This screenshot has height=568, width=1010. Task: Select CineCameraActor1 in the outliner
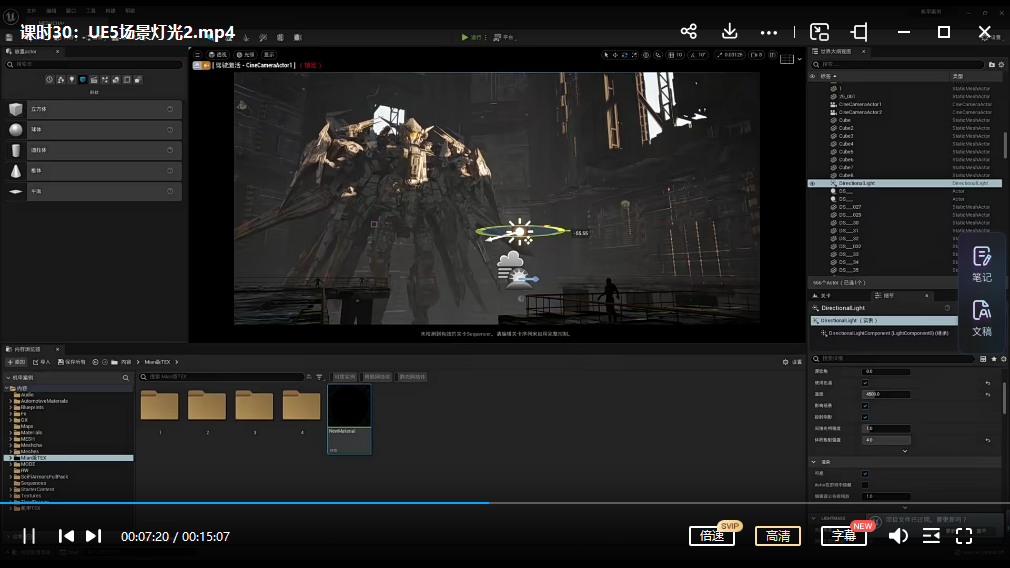pos(860,104)
